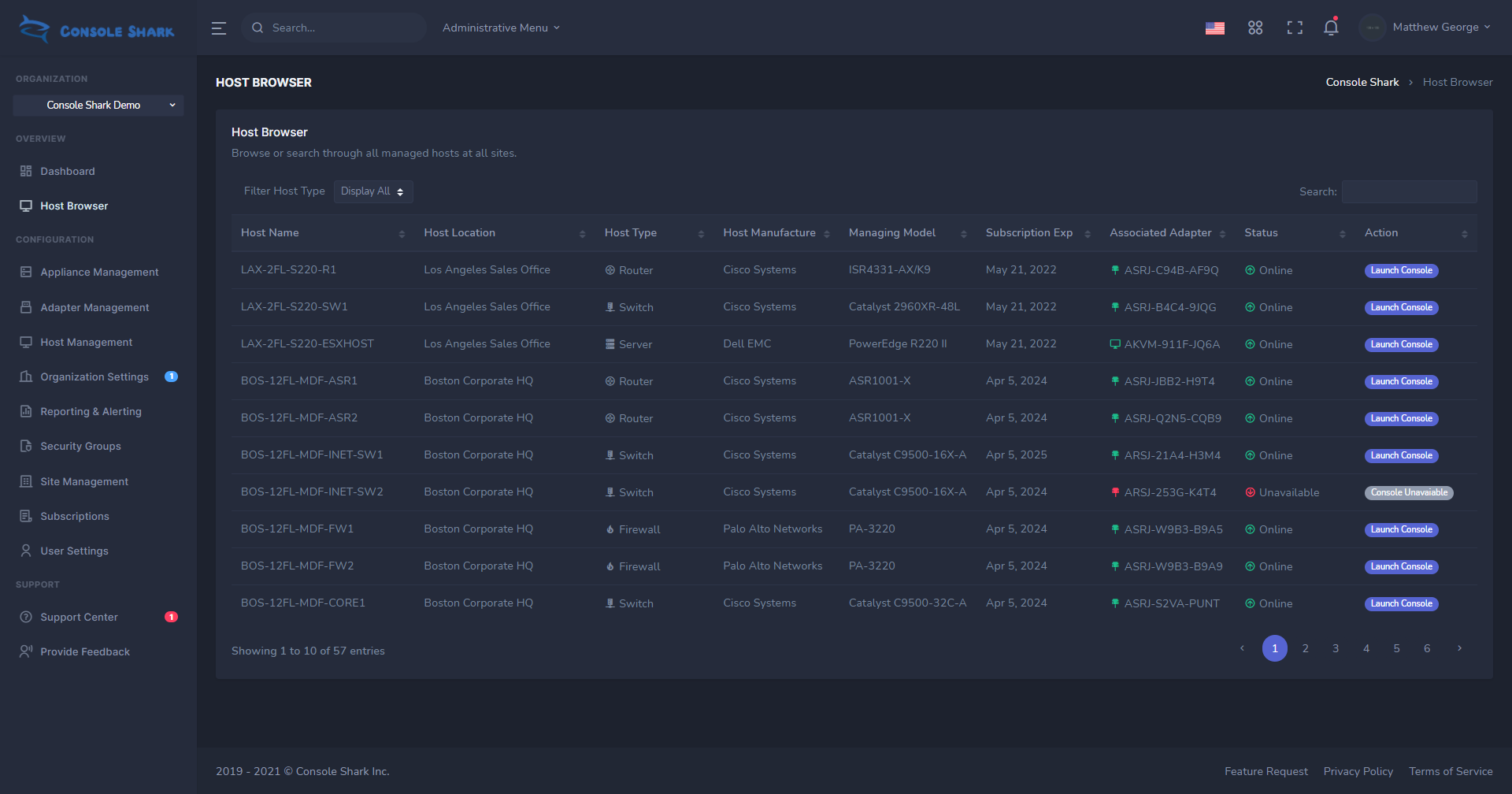Screen dimensions: 1512x794
Task: Launch Console for LAX-2FL-S220-R1
Action: [x=1401, y=270]
